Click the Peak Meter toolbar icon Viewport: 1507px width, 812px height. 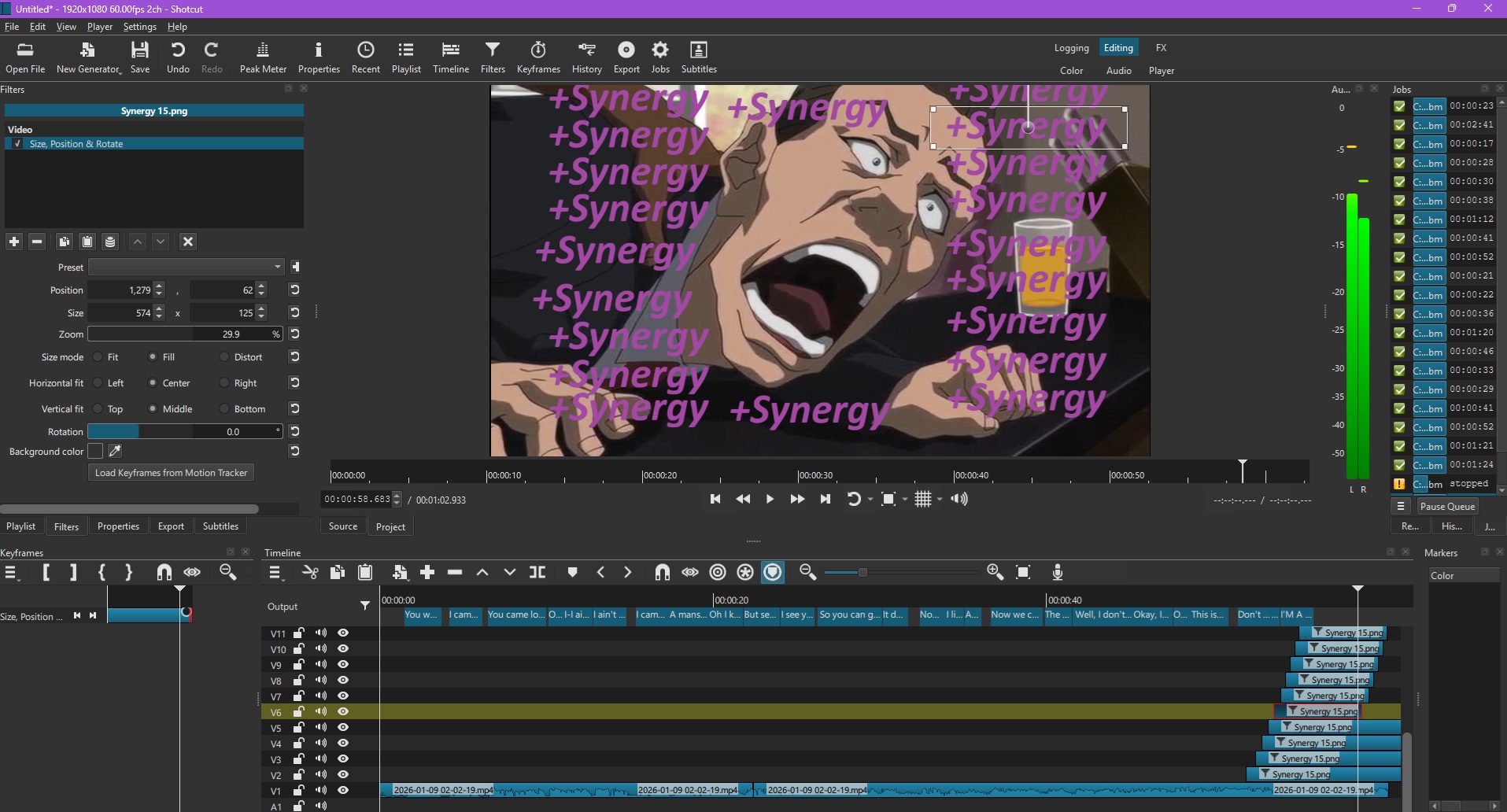click(263, 57)
